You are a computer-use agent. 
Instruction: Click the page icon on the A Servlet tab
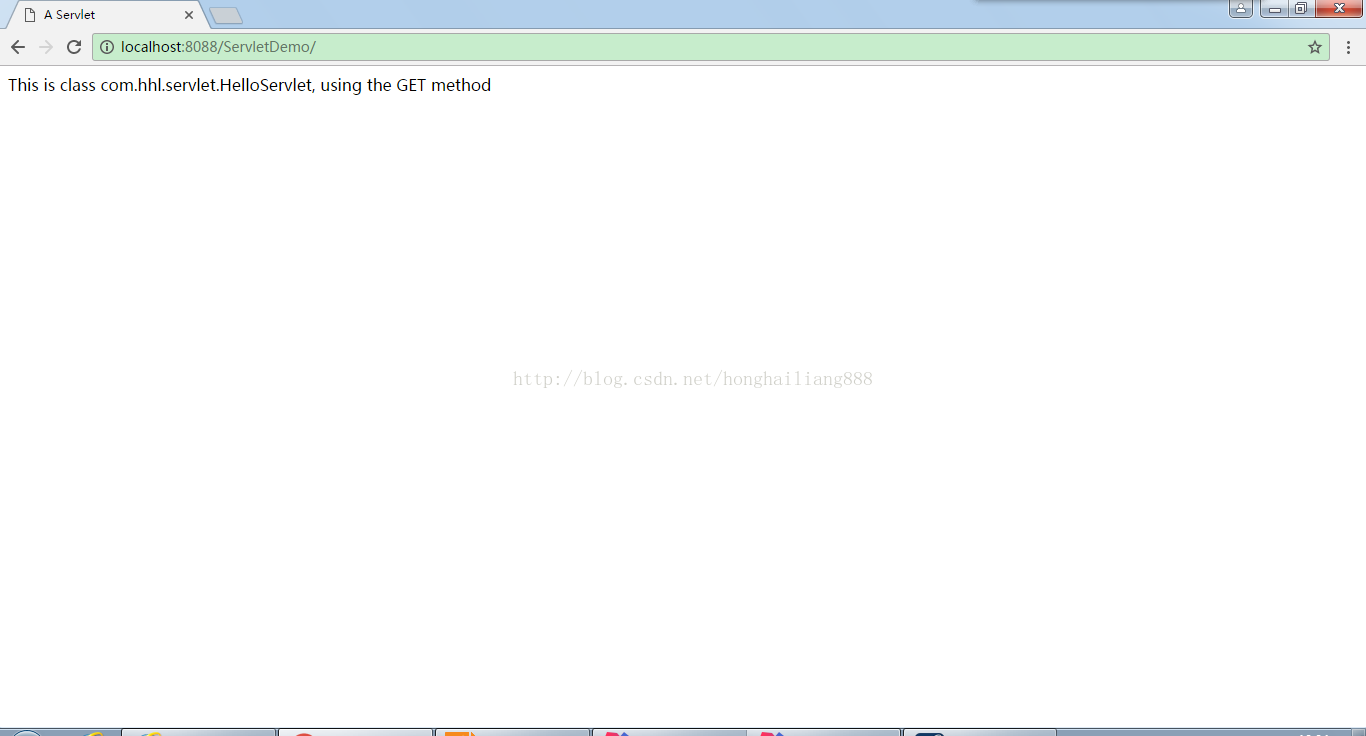(x=30, y=15)
